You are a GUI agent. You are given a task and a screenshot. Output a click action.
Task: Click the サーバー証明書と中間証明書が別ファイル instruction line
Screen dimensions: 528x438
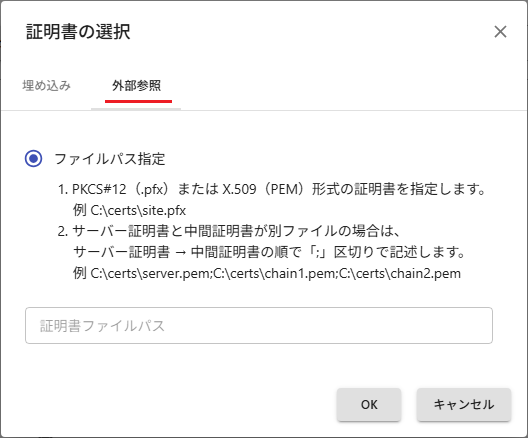[x=229, y=231]
